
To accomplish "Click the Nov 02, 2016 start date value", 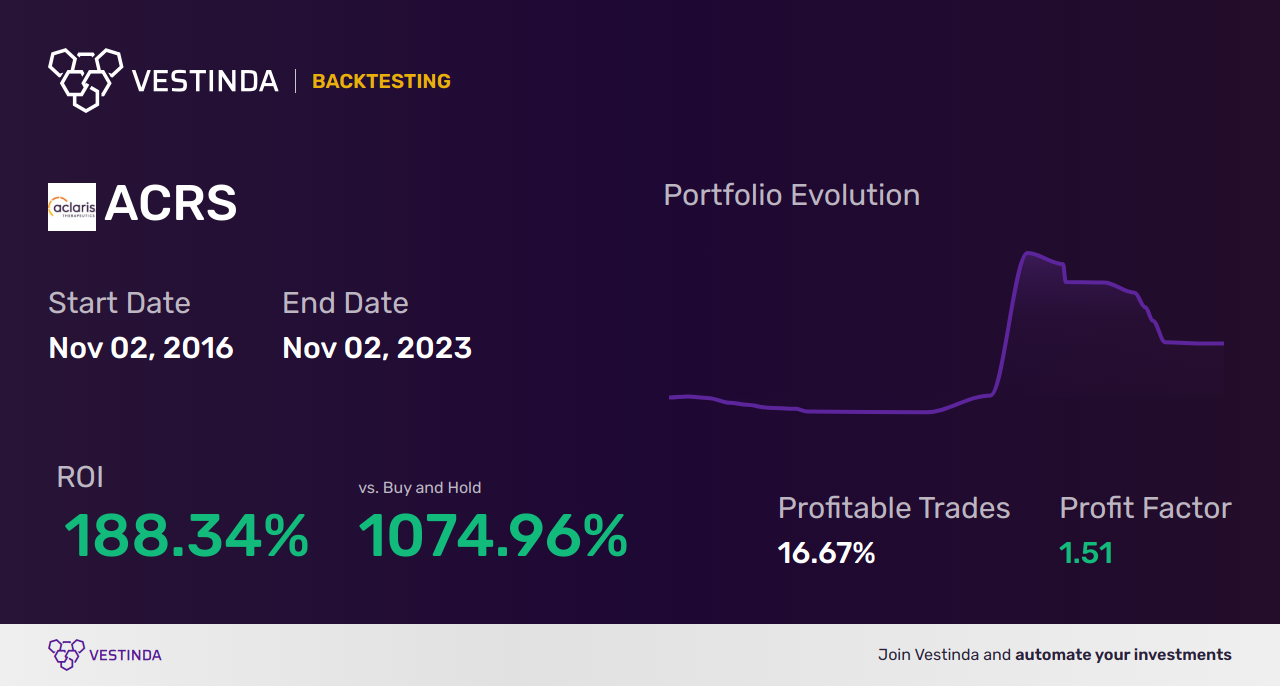I will click(x=141, y=347).
